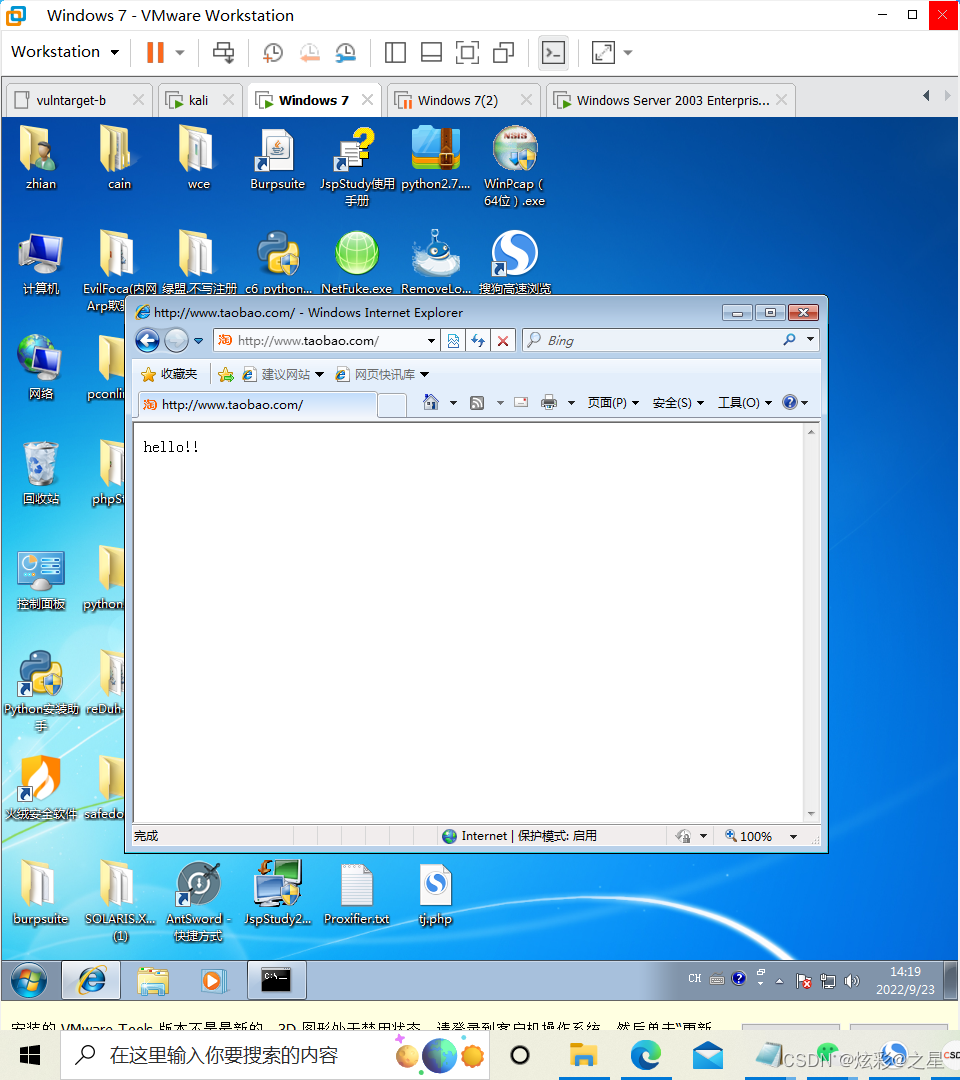Show the VMware sidebar library view icon
The width and height of the screenshot is (960, 1080).
click(395, 52)
